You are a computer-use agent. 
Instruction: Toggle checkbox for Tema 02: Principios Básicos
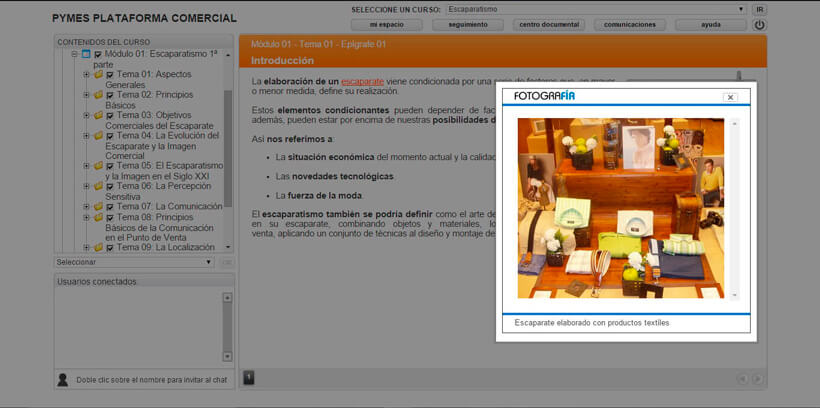[110, 95]
